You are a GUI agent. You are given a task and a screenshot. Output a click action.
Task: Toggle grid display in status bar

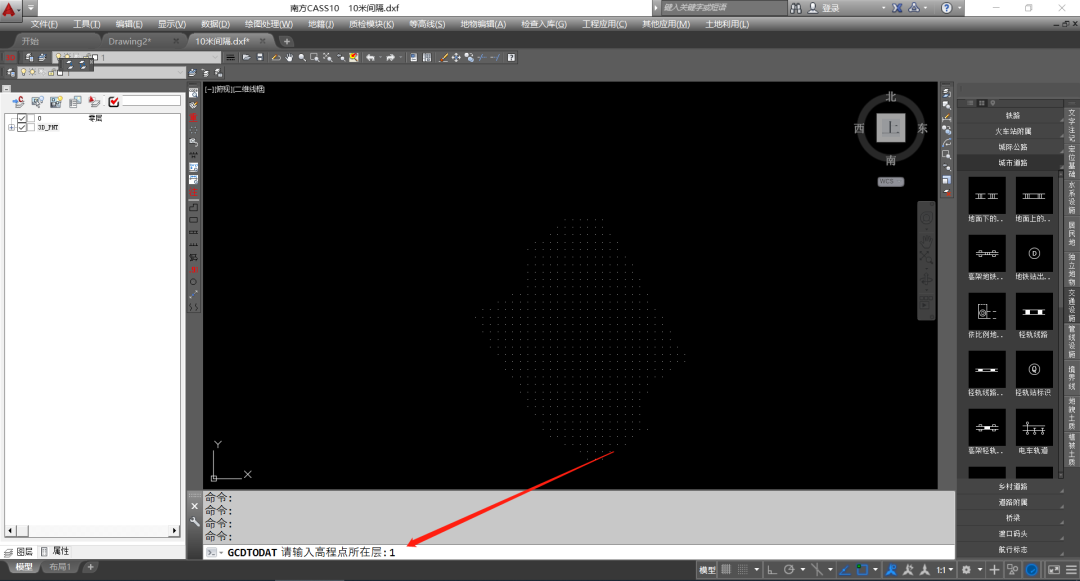click(726, 570)
